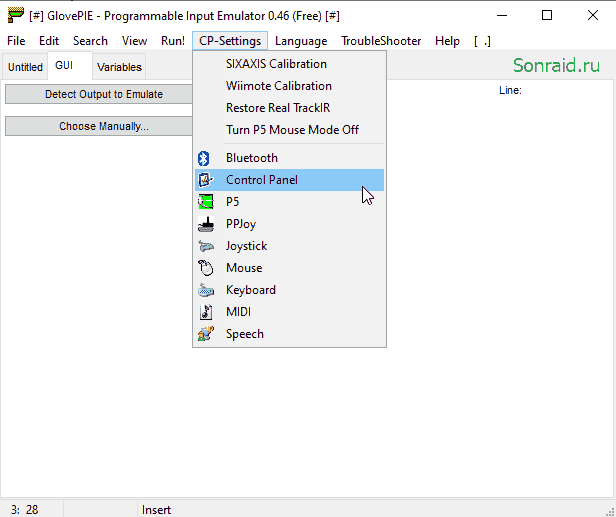
Task: Click the Line: label
Action: 510,90
